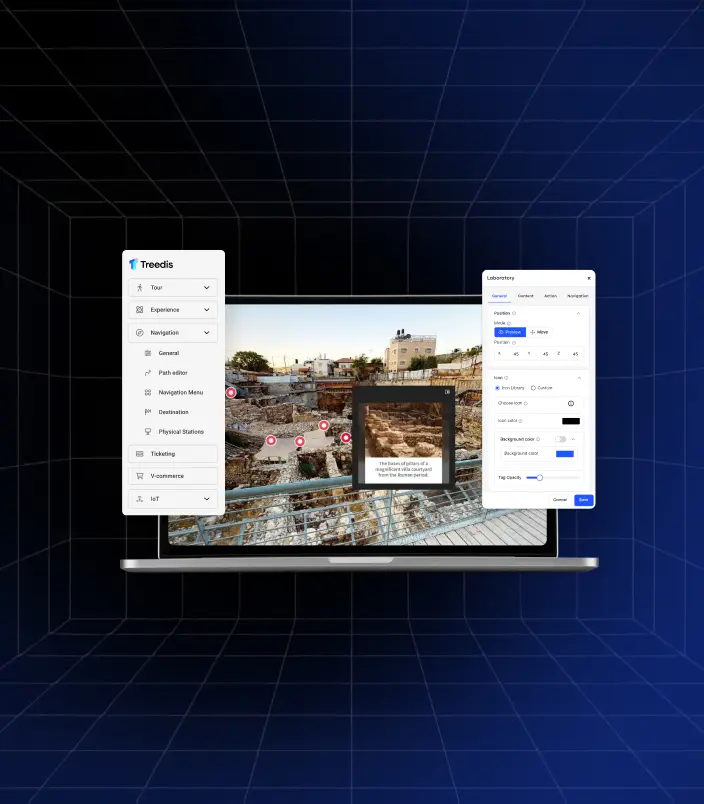Screen dimensions: 704x804
Task: Click the Path editor icon
Action: [148, 373]
